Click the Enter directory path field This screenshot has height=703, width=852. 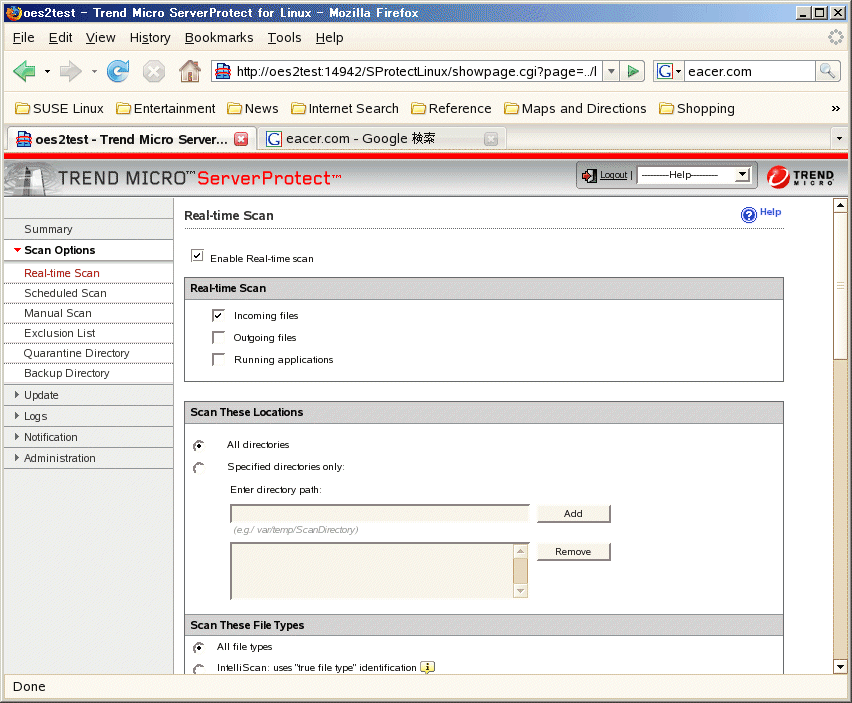(379, 513)
